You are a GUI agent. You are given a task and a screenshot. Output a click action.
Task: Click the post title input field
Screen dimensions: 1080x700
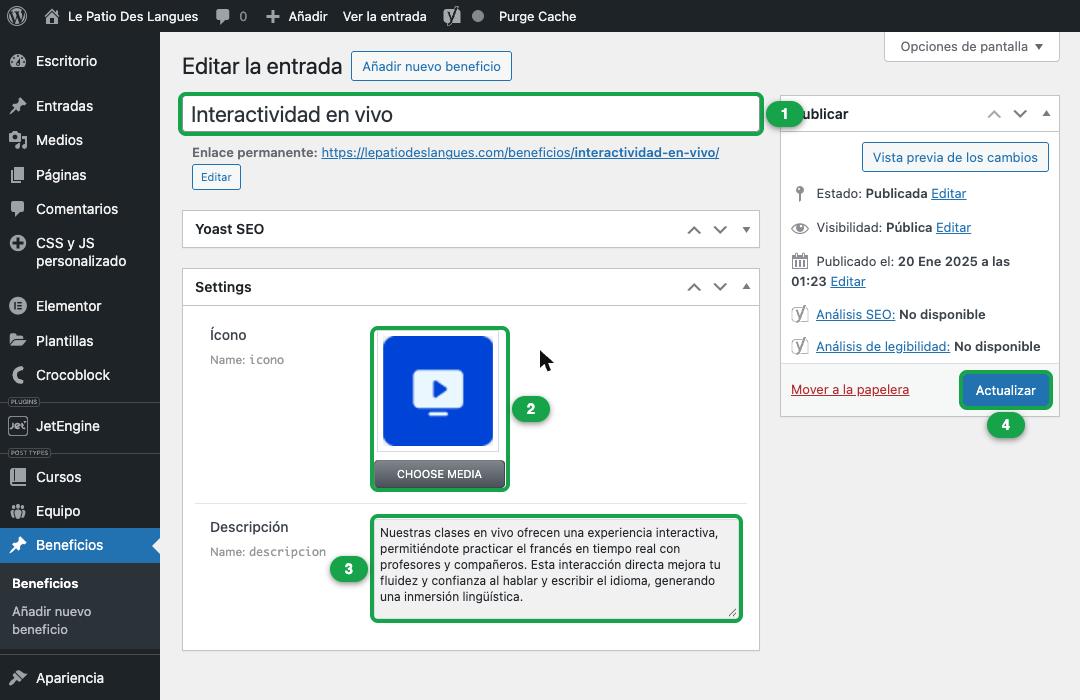[x=471, y=114]
